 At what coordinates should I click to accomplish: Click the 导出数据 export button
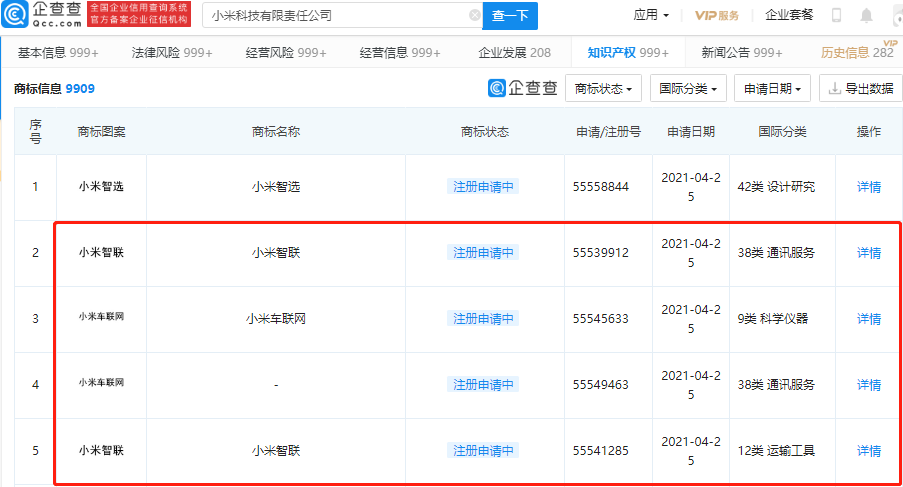pyautogui.click(x=861, y=89)
